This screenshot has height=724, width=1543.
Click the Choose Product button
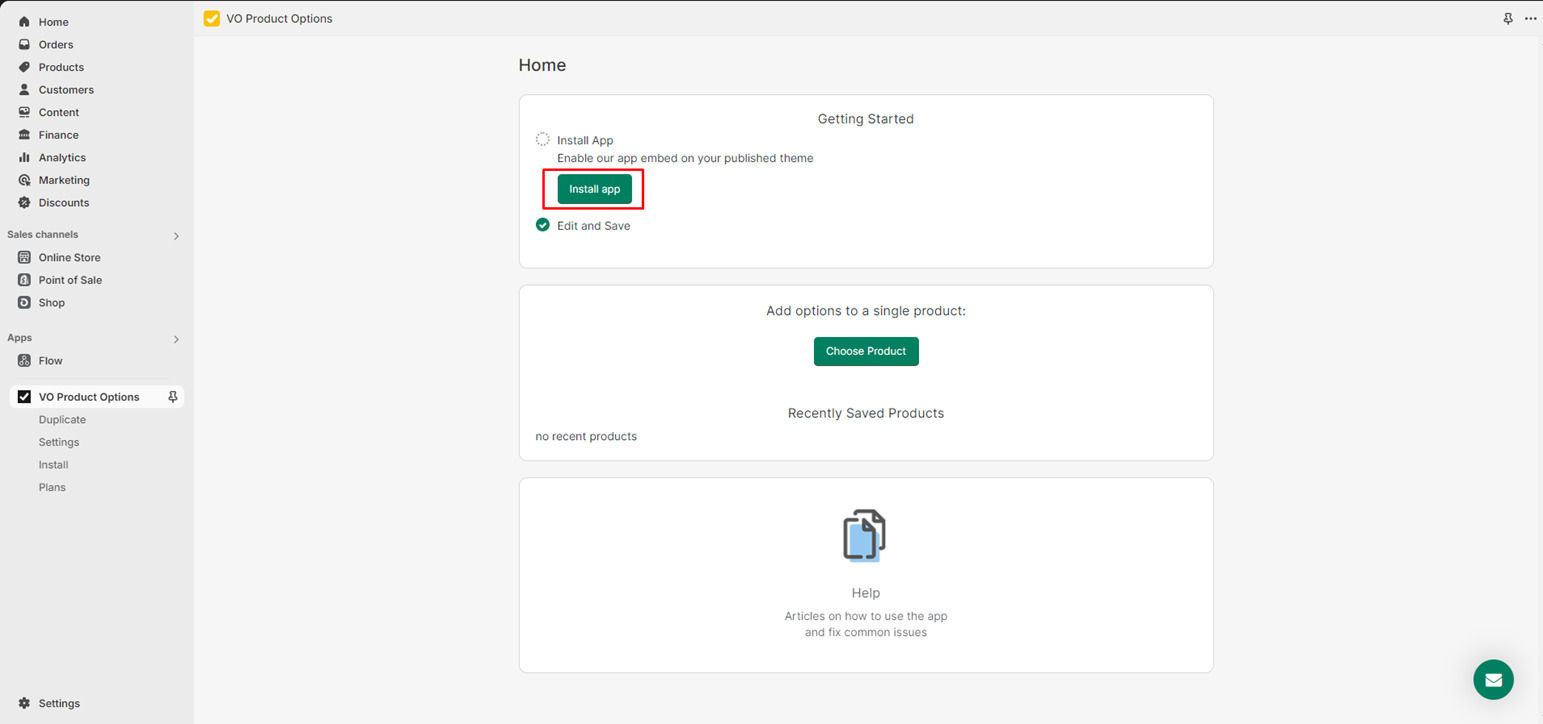[865, 351]
